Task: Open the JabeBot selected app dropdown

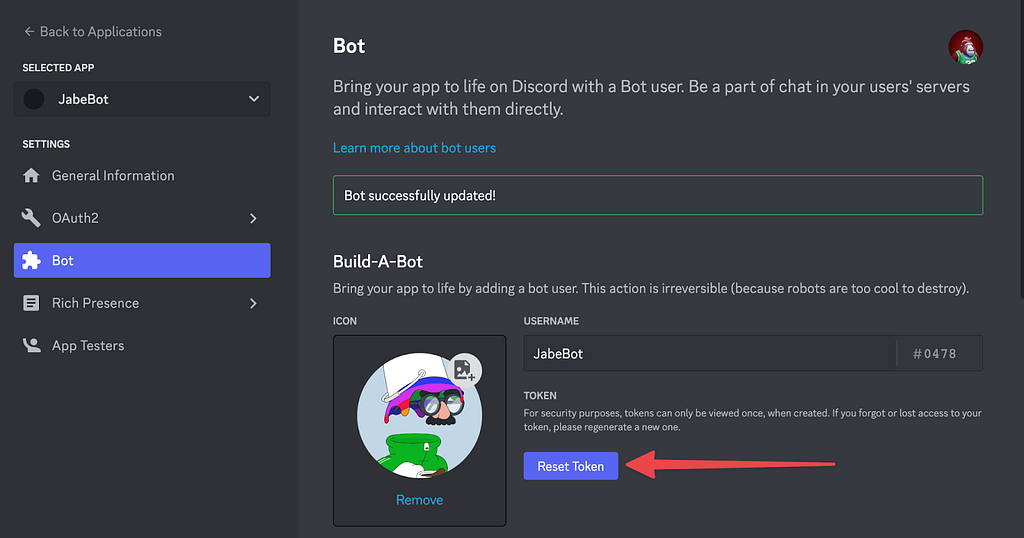Action: pos(142,99)
